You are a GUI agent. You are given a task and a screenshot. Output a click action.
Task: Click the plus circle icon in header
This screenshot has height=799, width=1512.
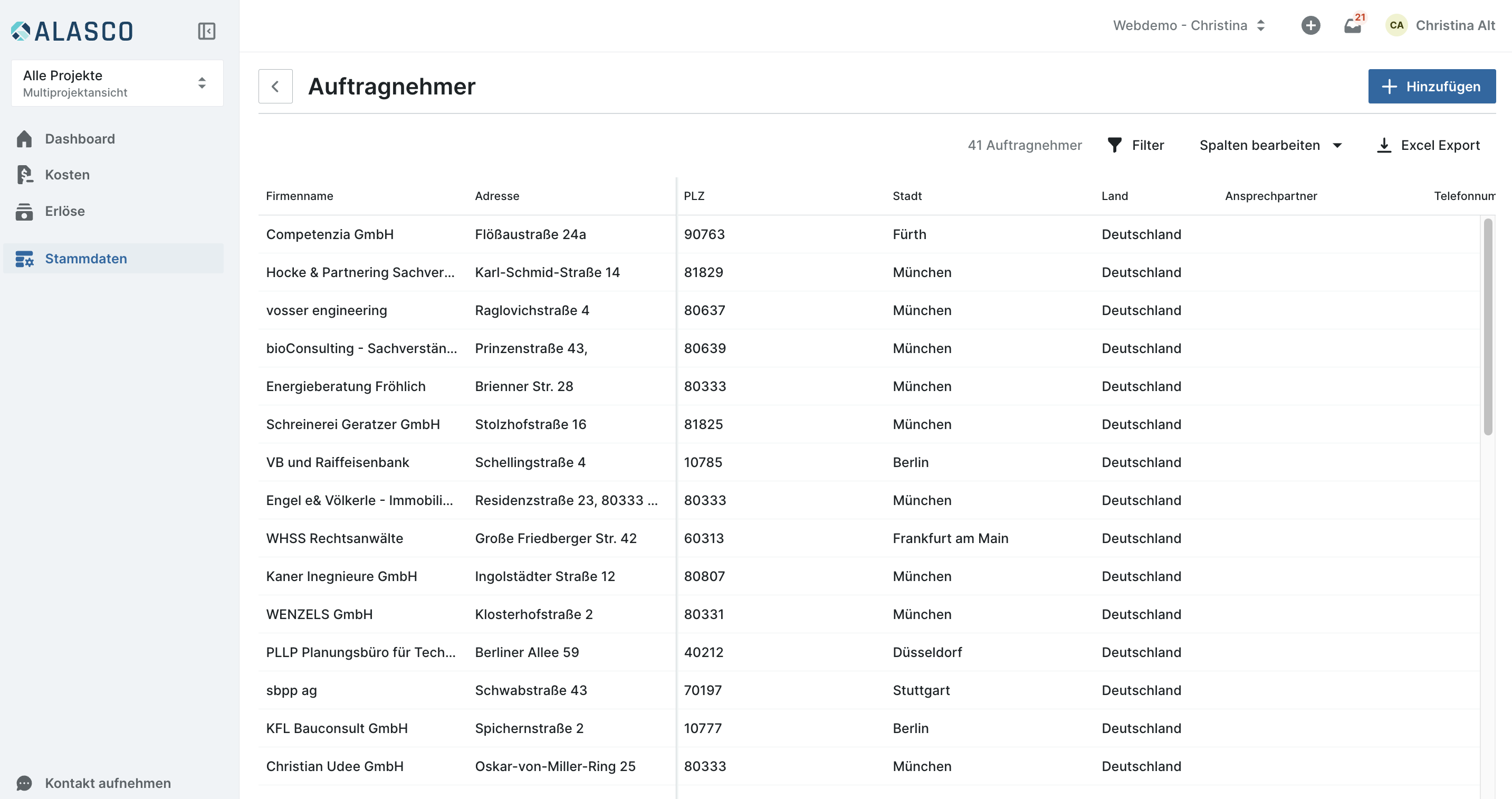[x=1310, y=25]
